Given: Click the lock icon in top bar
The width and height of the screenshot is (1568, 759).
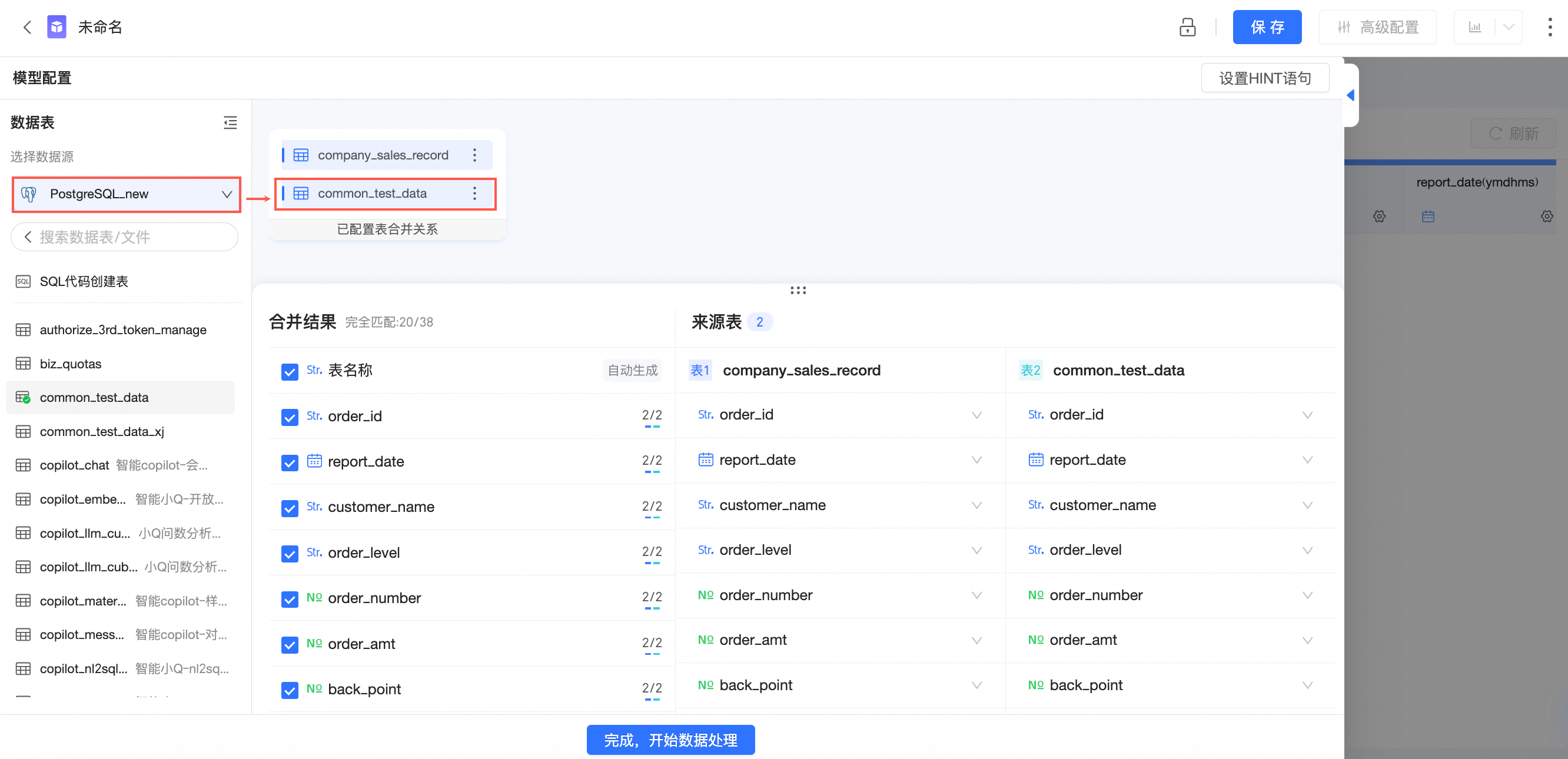Looking at the screenshot, I should click(x=1187, y=28).
